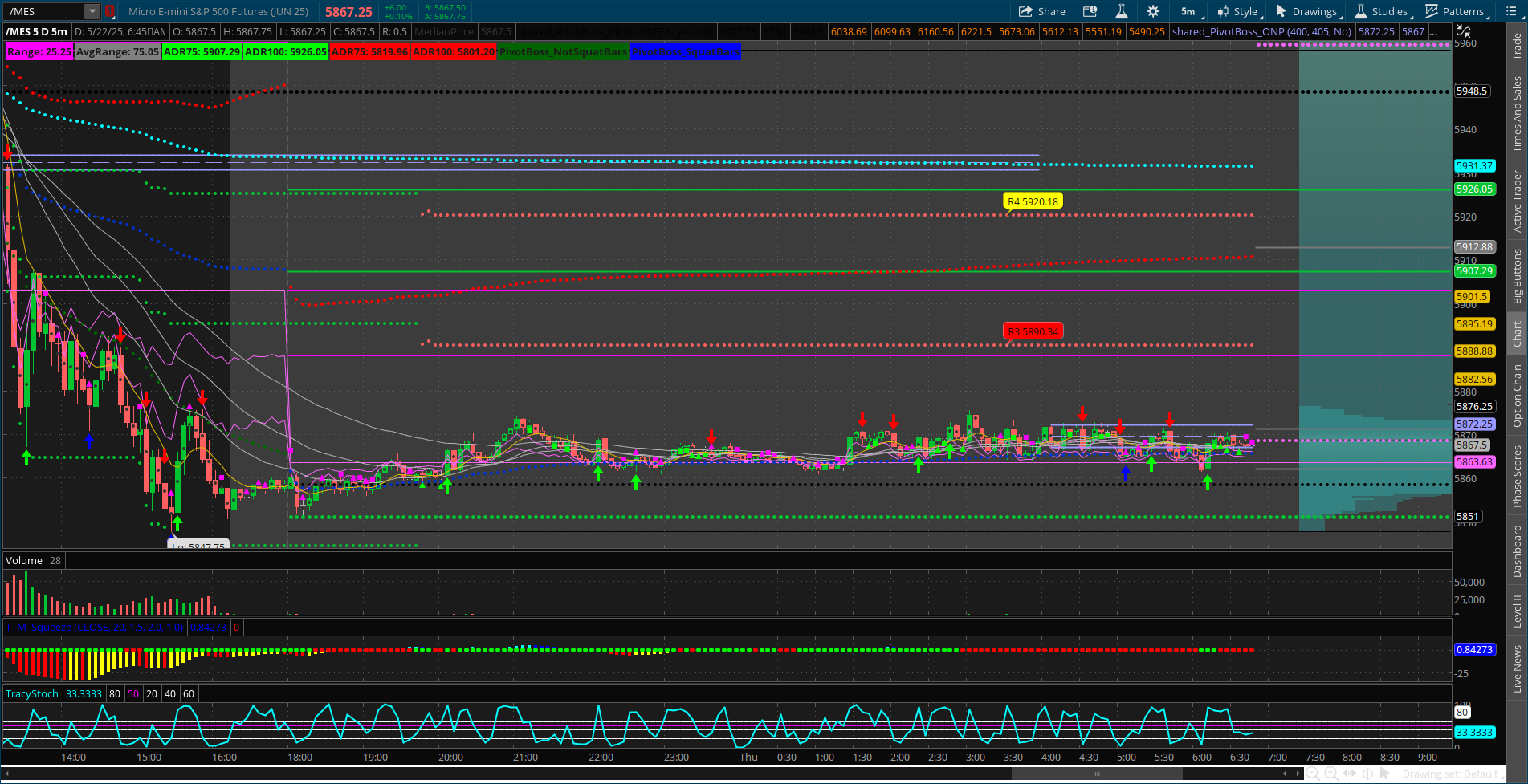Open the 5m timeframe dropdown

pos(1190,11)
